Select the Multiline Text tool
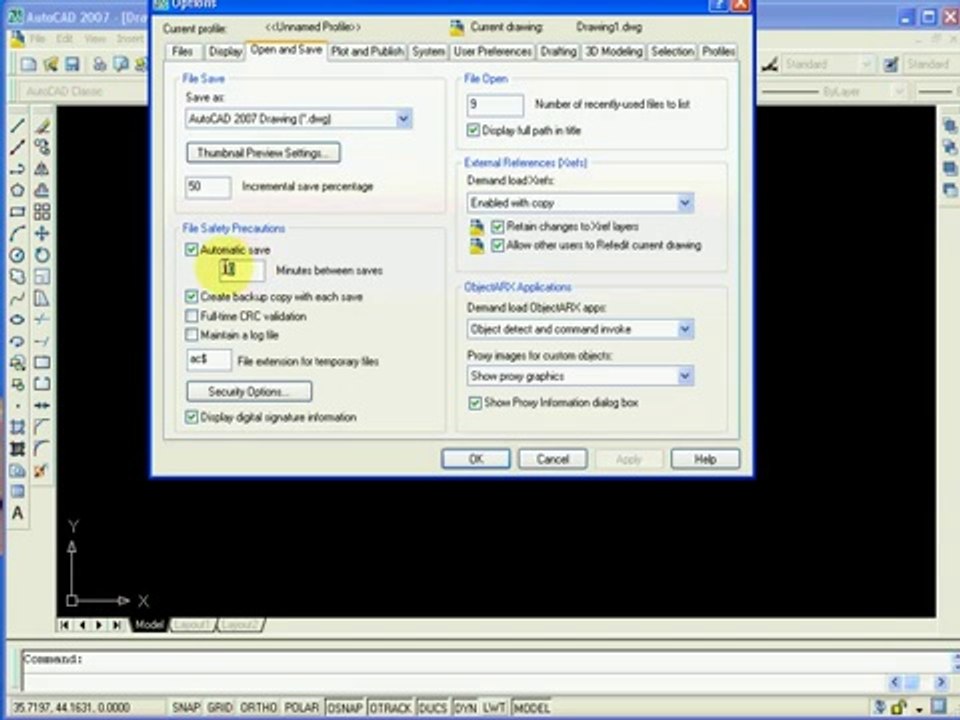 17,513
